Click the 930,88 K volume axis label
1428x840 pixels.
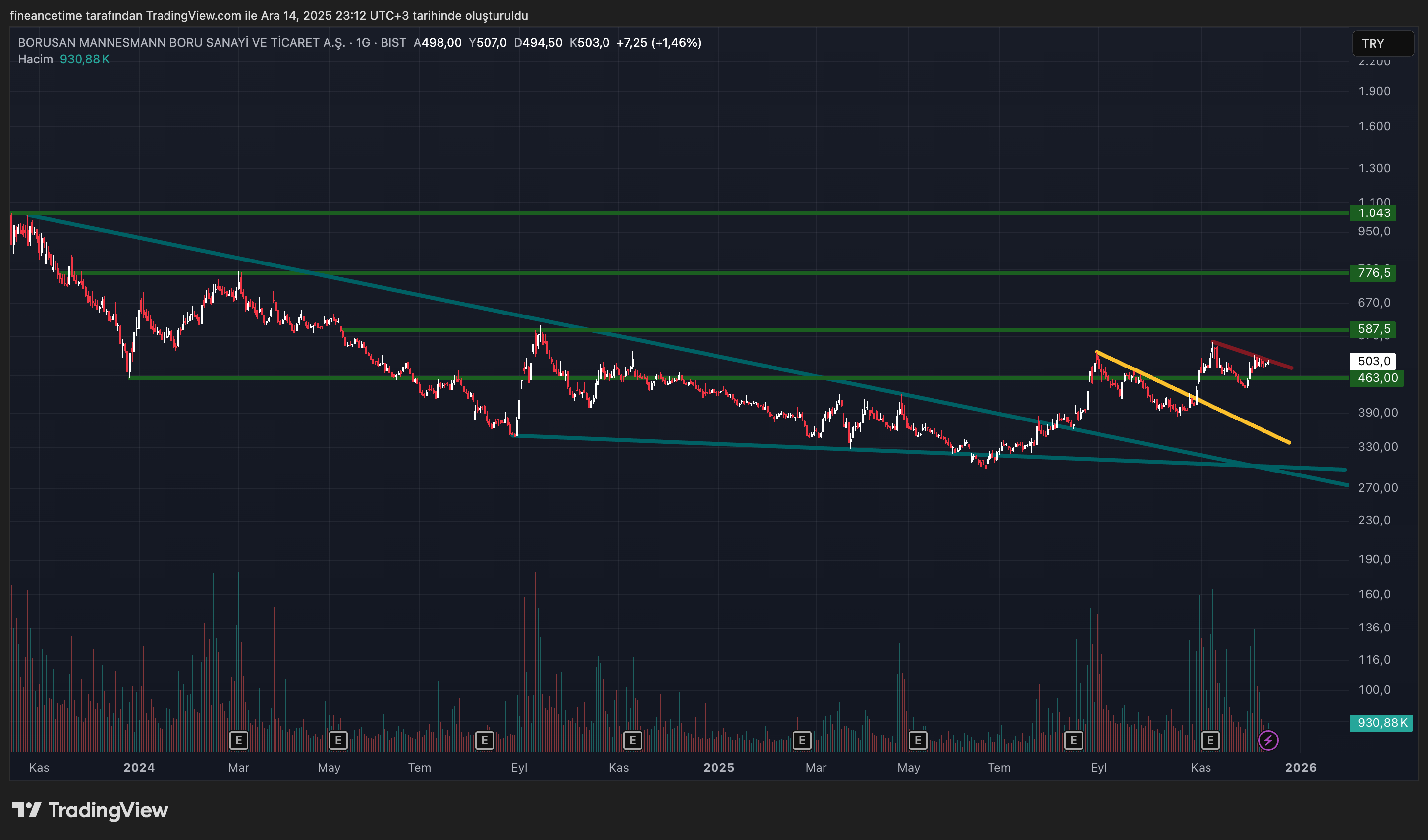pos(1381,722)
